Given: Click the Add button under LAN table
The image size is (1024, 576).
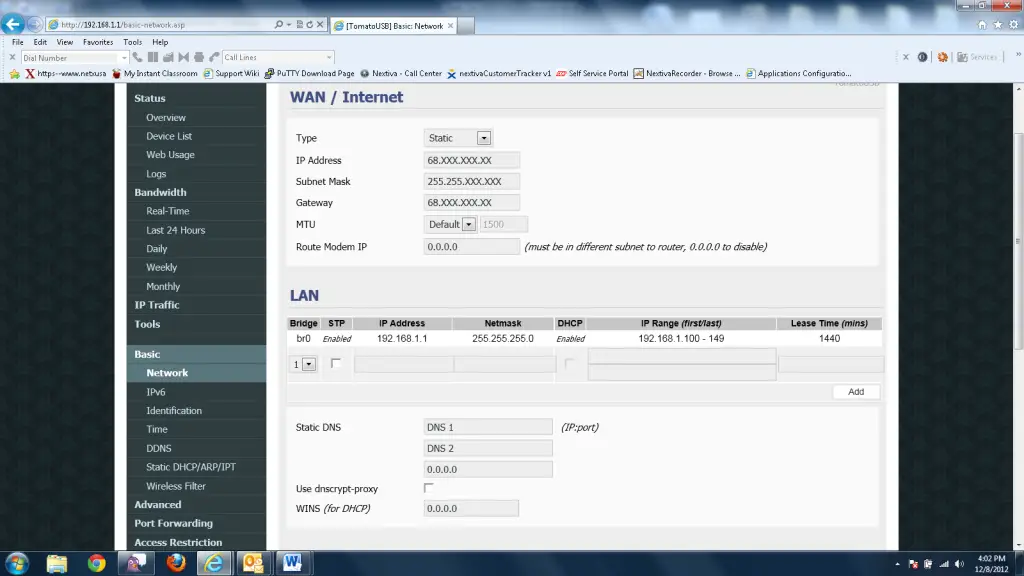Looking at the screenshot, I should coord(856,392).
